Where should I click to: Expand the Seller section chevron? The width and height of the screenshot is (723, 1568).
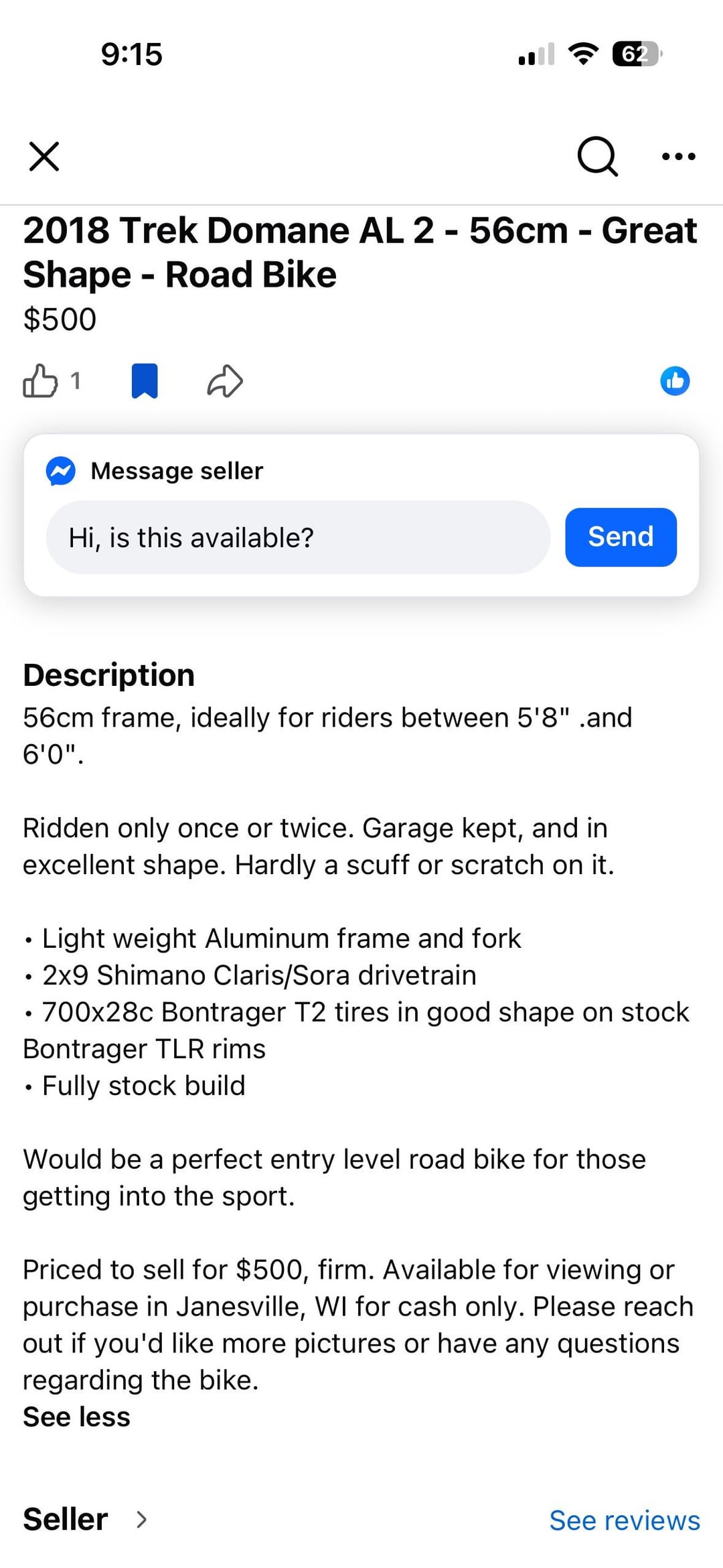tap(141, 1520)
